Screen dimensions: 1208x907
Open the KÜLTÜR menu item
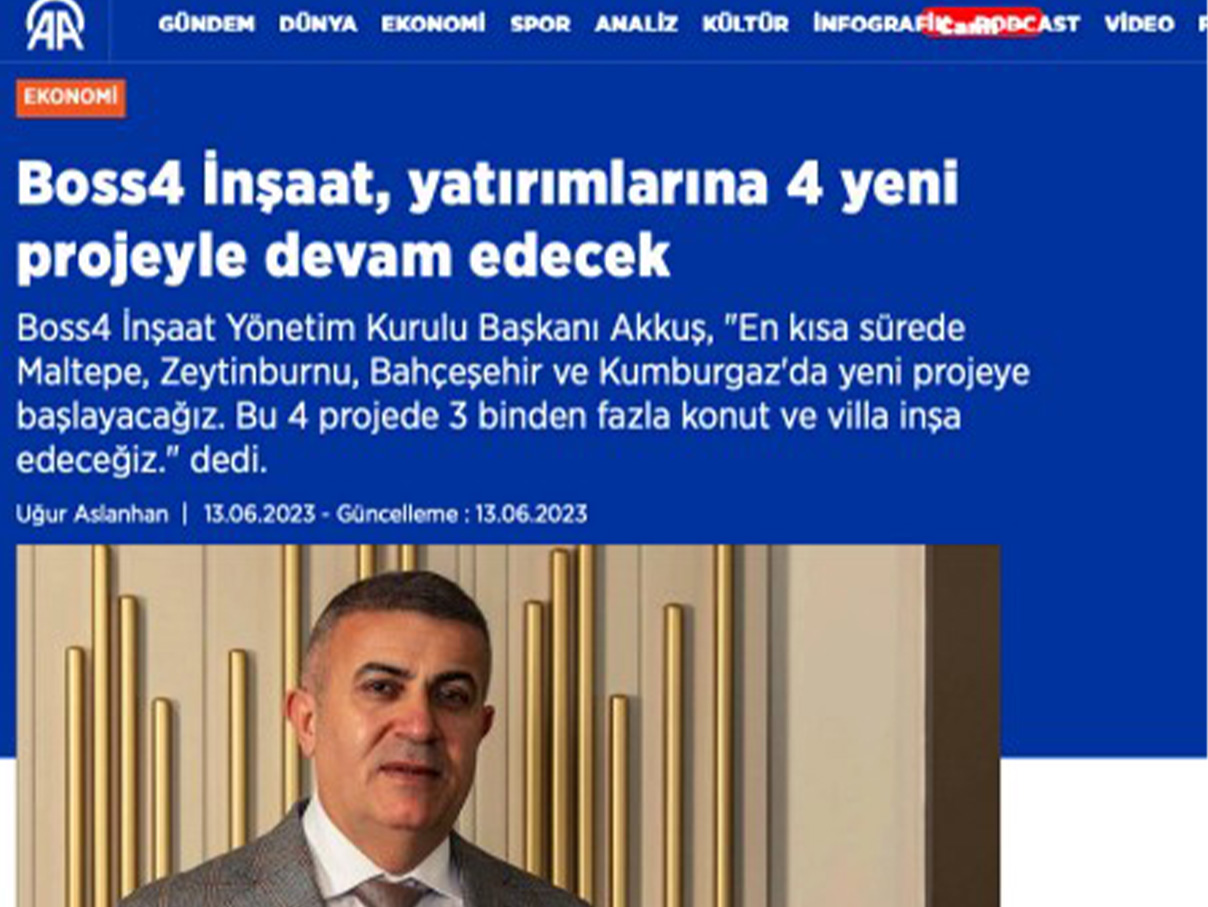click(745, 24)
